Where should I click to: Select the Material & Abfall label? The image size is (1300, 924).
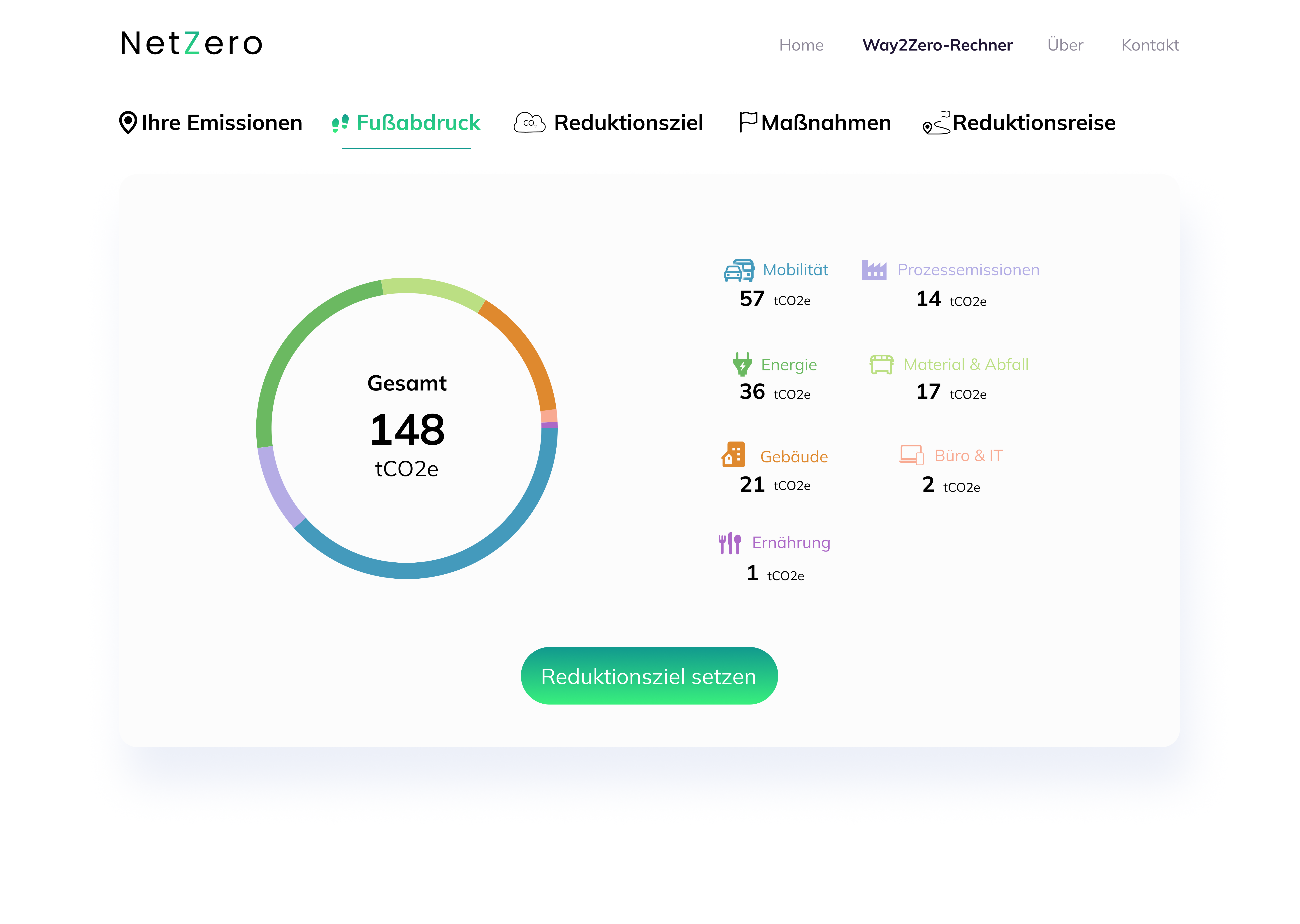pos(966,364)
